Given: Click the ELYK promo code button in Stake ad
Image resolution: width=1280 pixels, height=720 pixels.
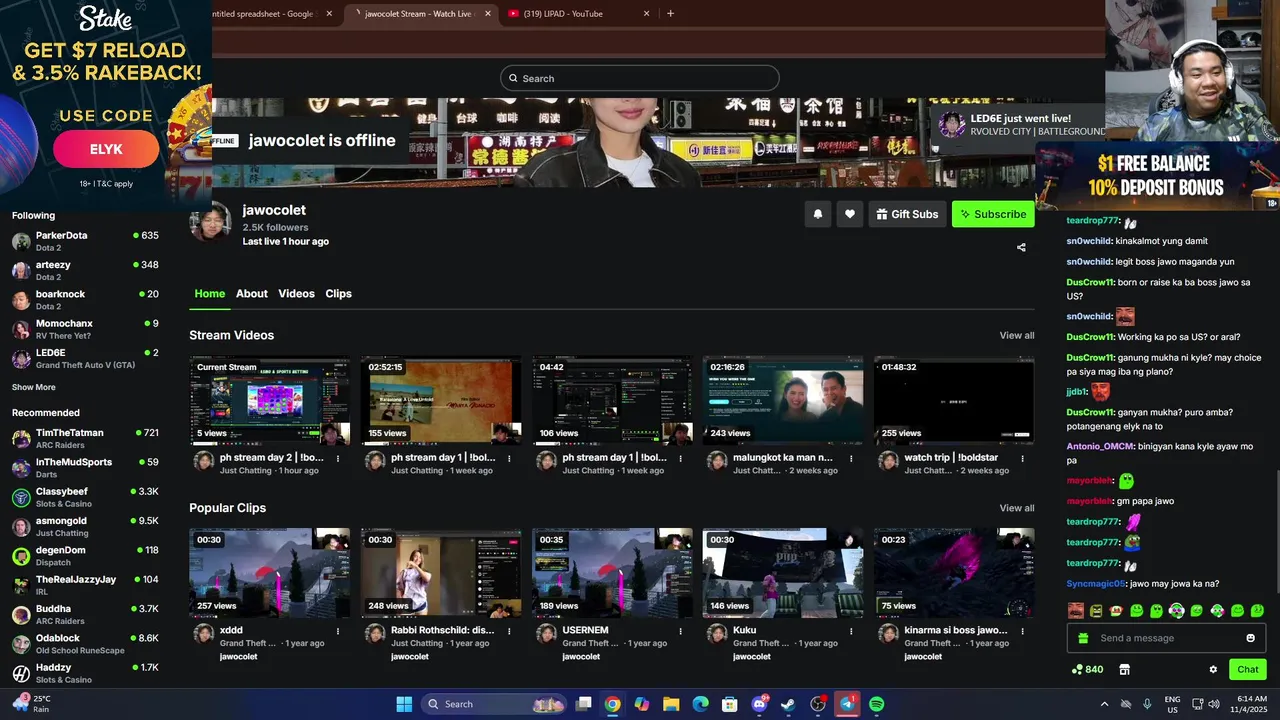Looking at the screenshot, I should pyautogui.click(x=106, y=149).
